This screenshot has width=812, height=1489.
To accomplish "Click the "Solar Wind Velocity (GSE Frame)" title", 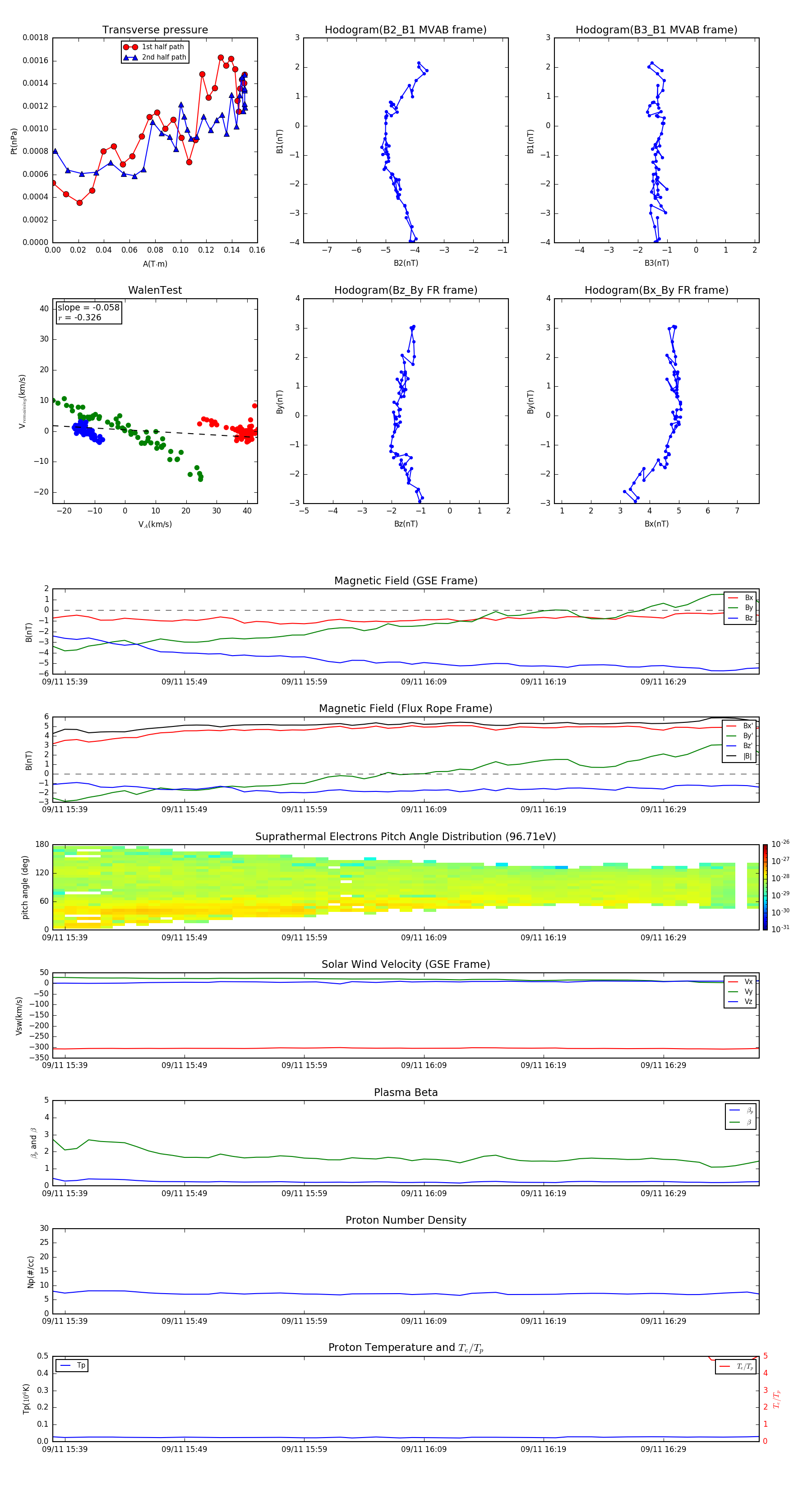I will pyautogui.click(x=406, y=965).
